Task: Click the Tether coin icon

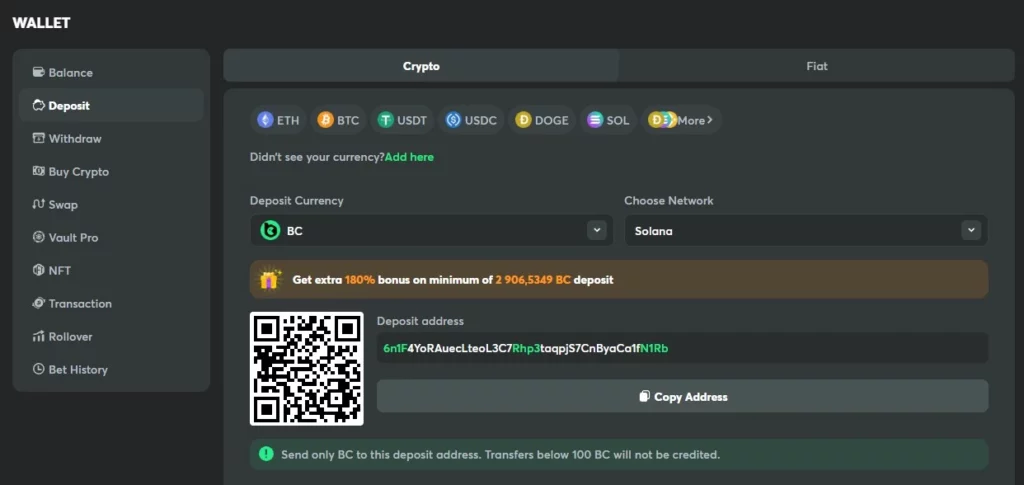Action: pyautogui.click(x=386, y=120)
